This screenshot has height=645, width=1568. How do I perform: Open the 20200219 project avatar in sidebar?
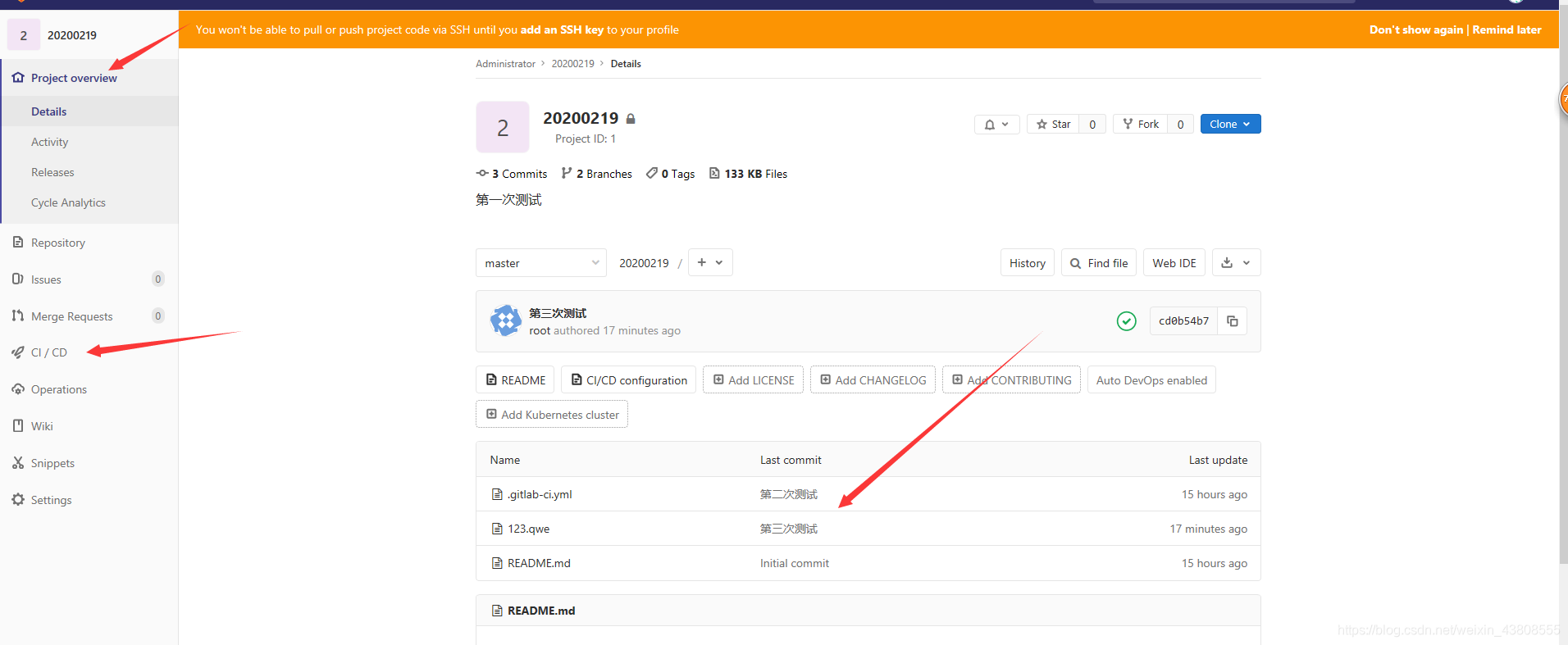[24, 35]
